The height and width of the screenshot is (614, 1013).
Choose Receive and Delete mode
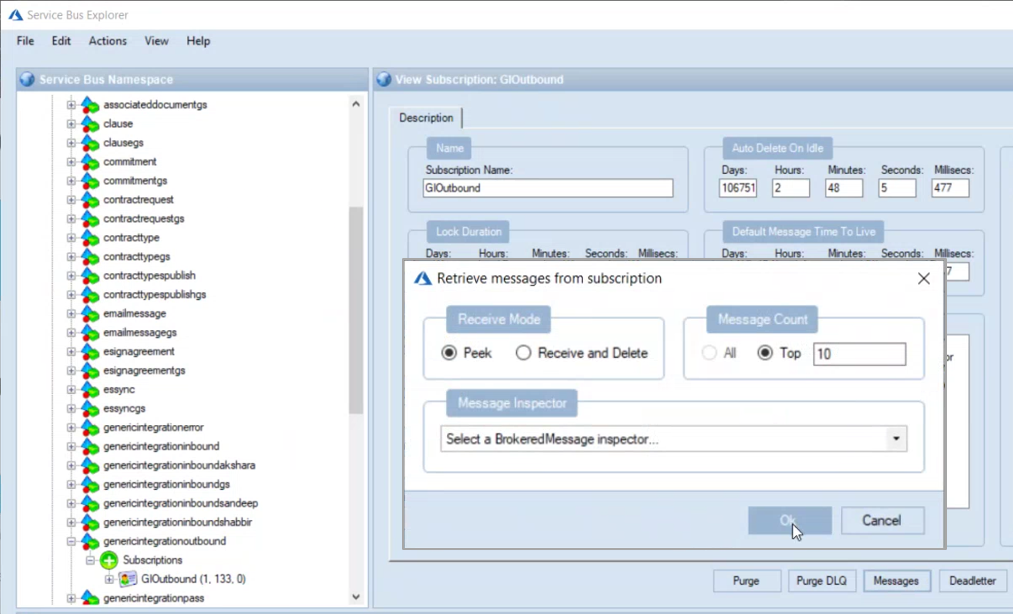(524, 353)
